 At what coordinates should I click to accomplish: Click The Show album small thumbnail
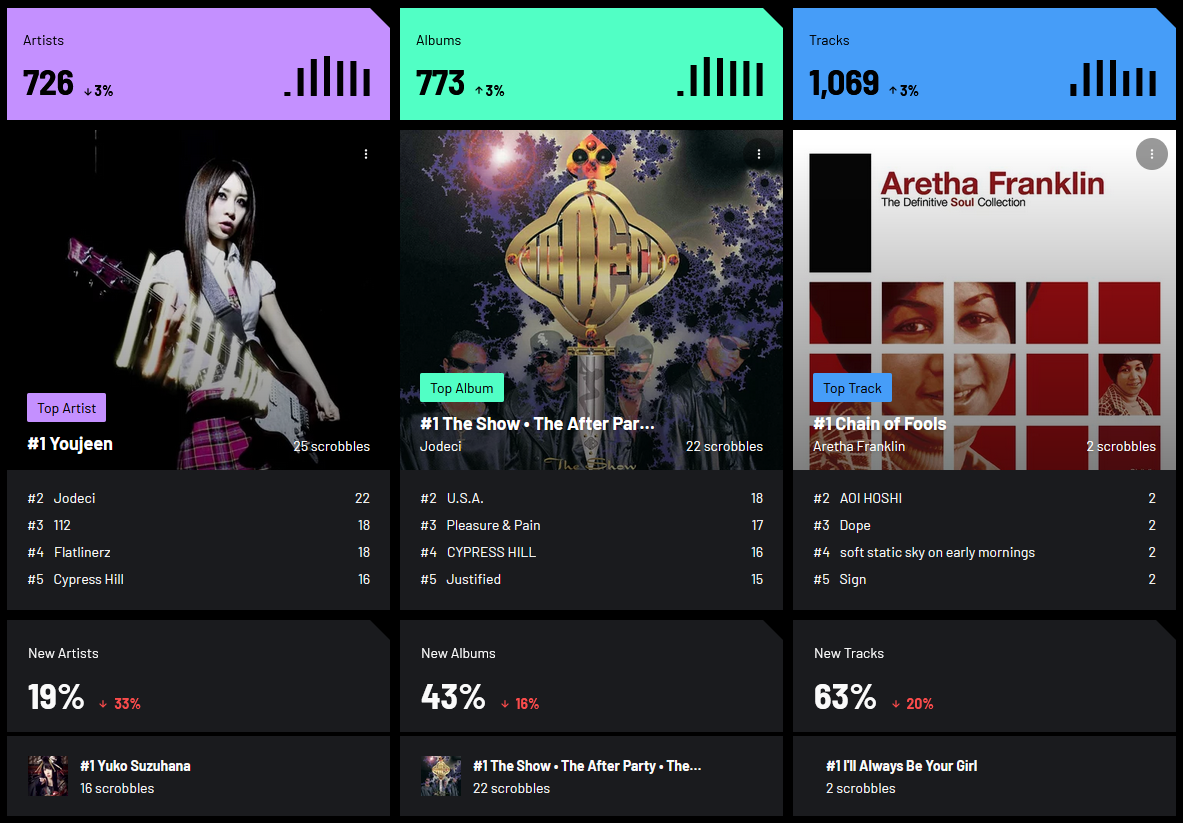[x=441, y=775]
